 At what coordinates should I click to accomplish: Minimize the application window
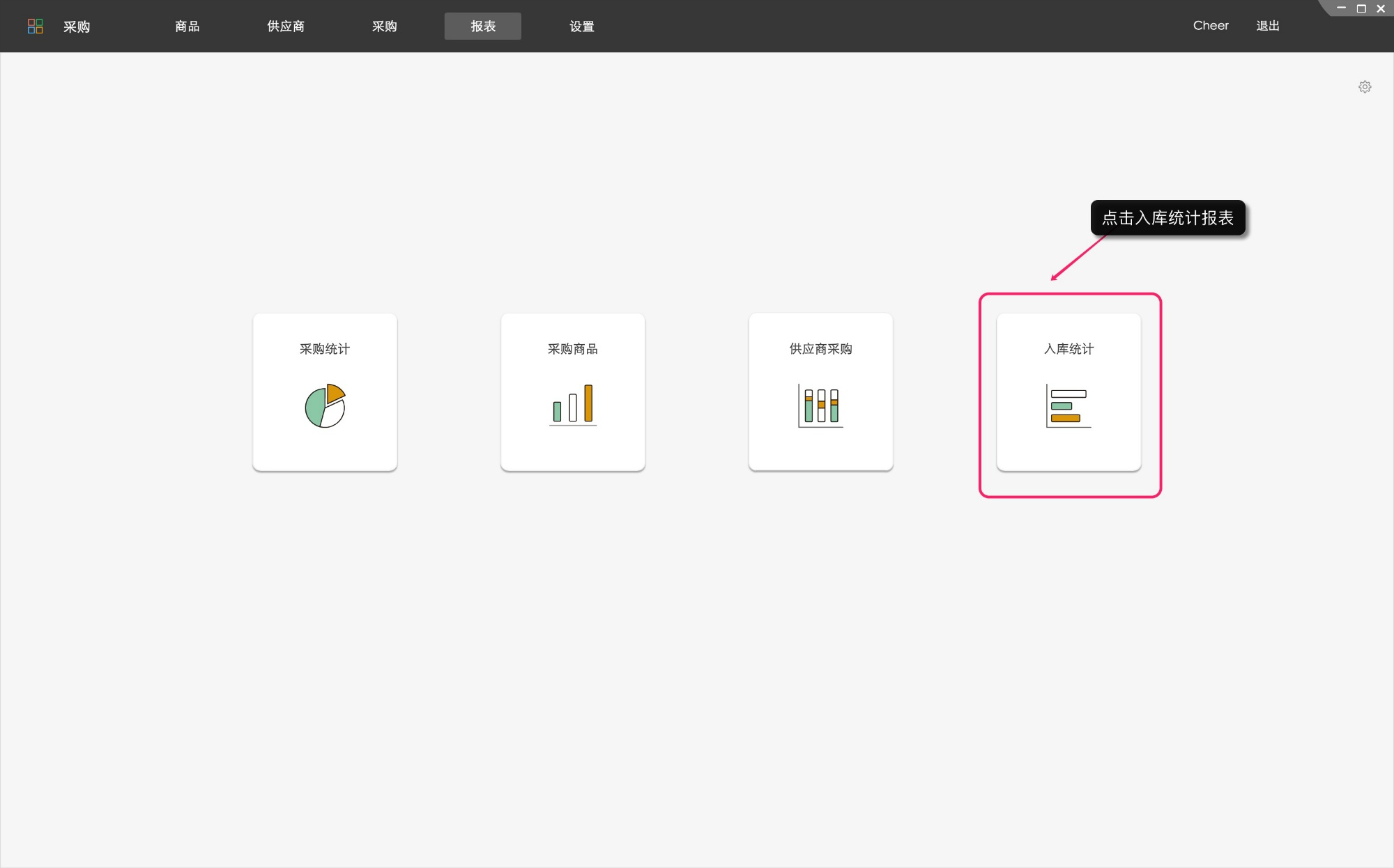1341,8
